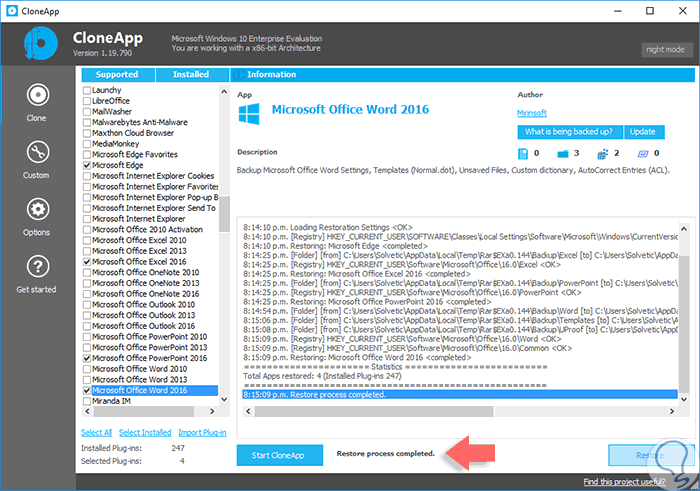Open the Options gear icon
The width and height of the screenshot is (700, 491).
pyautogui.click(x=38, y=209)
